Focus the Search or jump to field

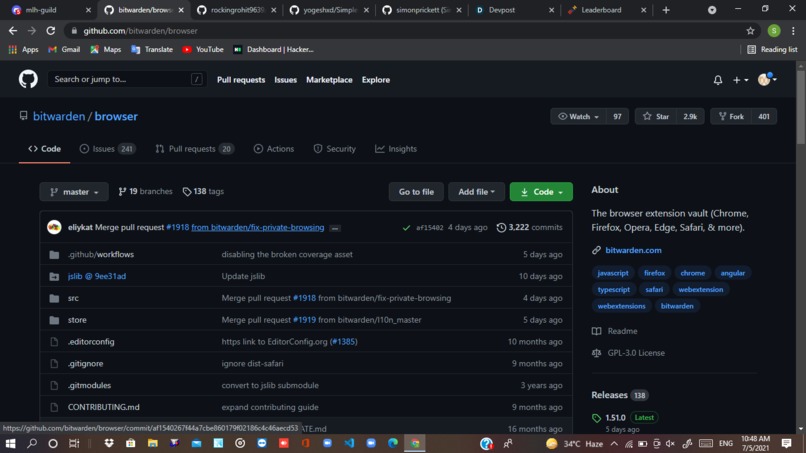pyautogui.click(x=127, y=79)
